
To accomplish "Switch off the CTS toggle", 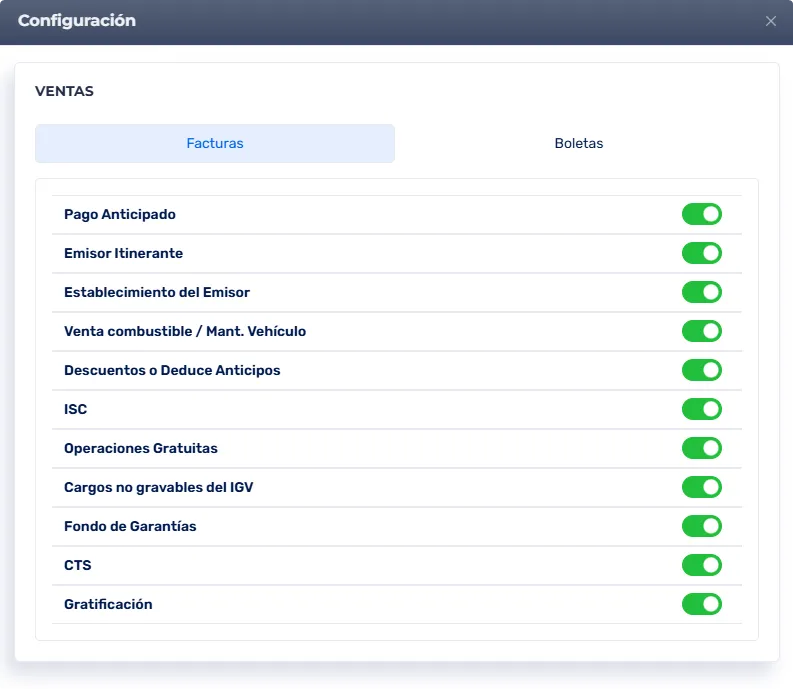I will (x=701, y=565).
